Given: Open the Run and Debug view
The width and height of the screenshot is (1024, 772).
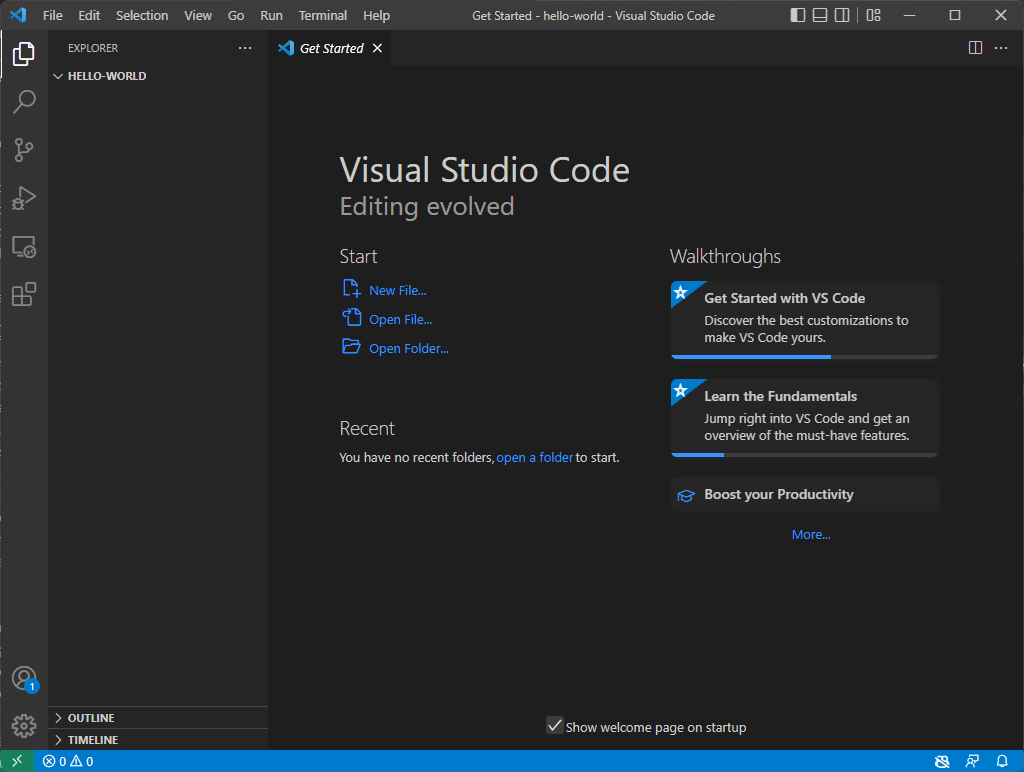Looking at the screenshot, I should pyautogui.click(x=24, y=198).
